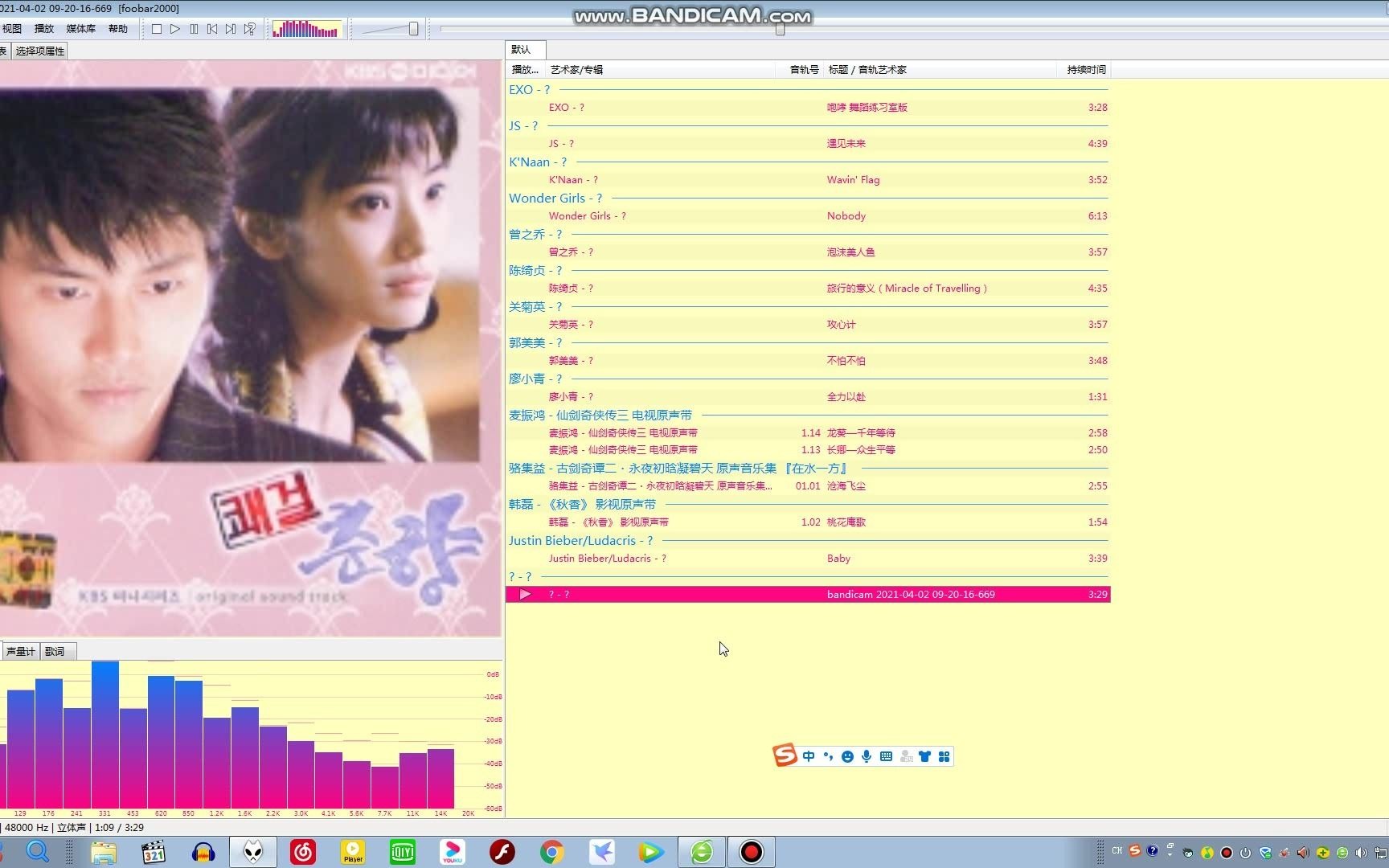This screenshot has width=1389, height=868.
Task: Launch Google Chrome from the taskbar
Action: pos(552,852)
